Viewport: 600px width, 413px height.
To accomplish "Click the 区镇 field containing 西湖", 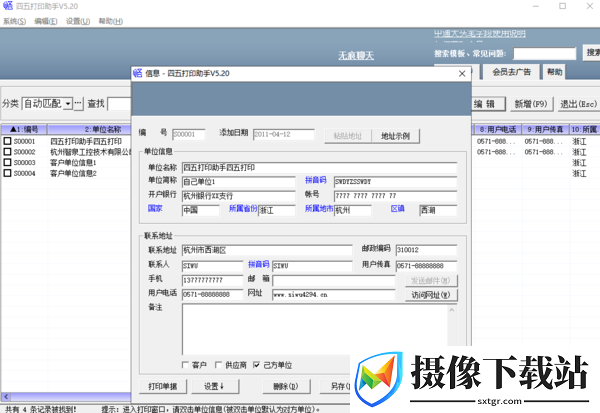I will tap(438, 210).
